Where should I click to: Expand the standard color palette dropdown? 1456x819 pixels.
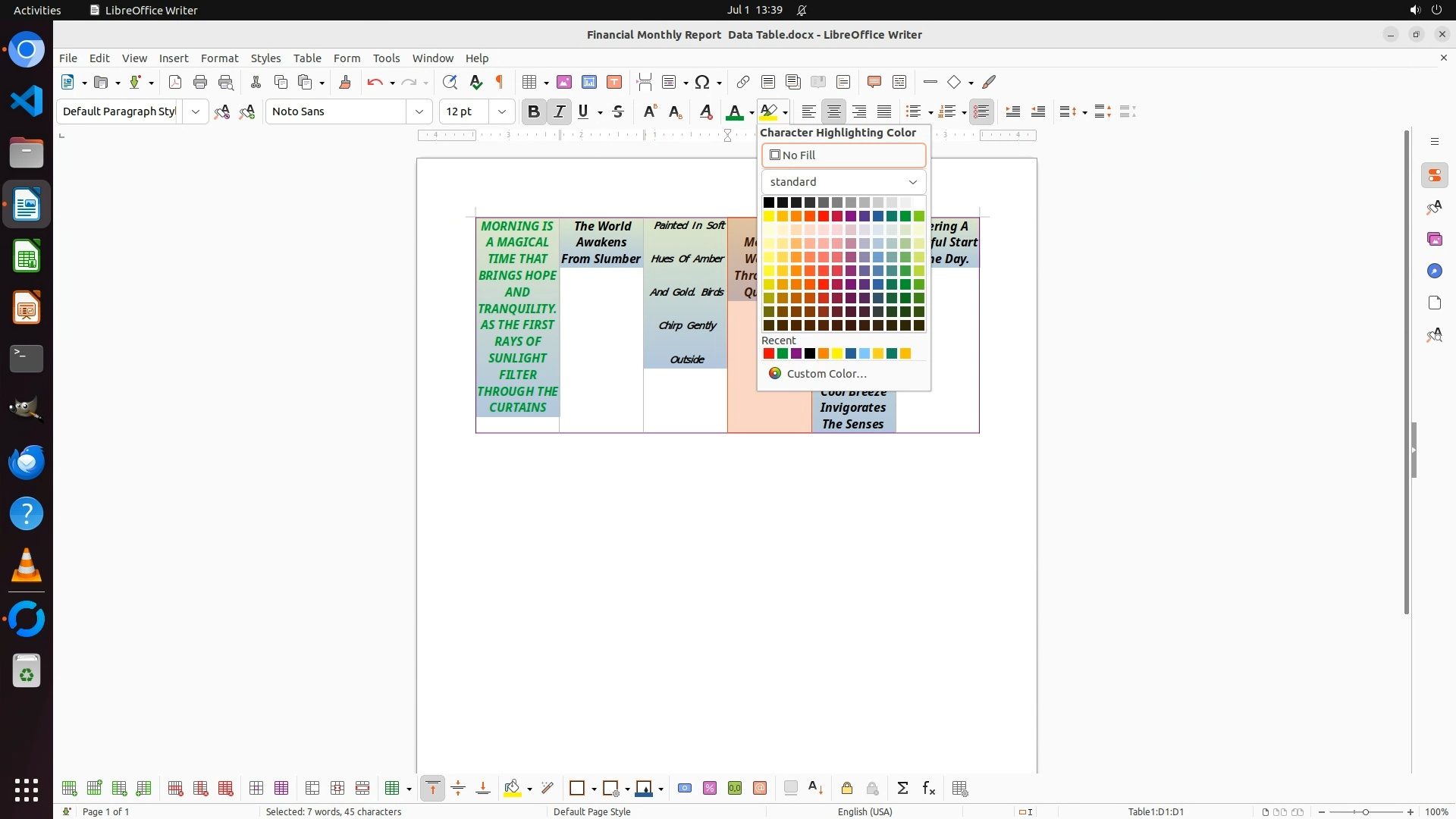click(x=843, y=182)
